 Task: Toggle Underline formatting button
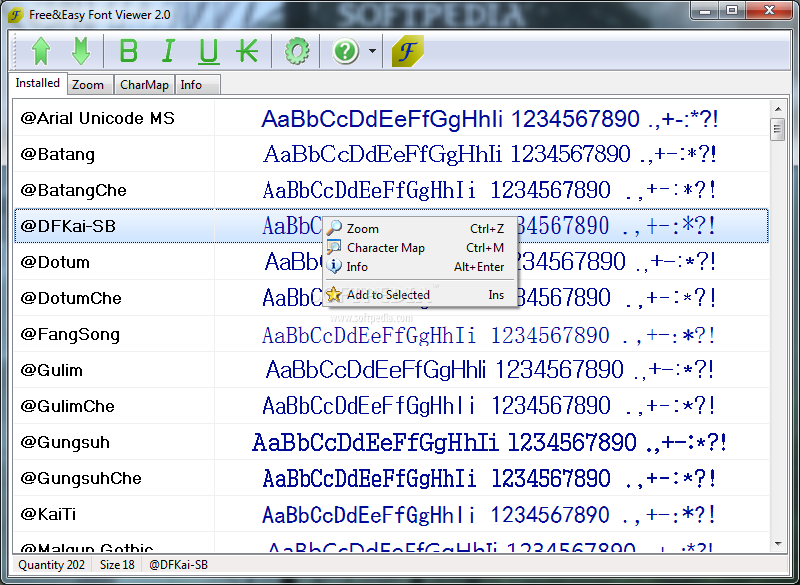pyautogui.click(x=208, y=52)
